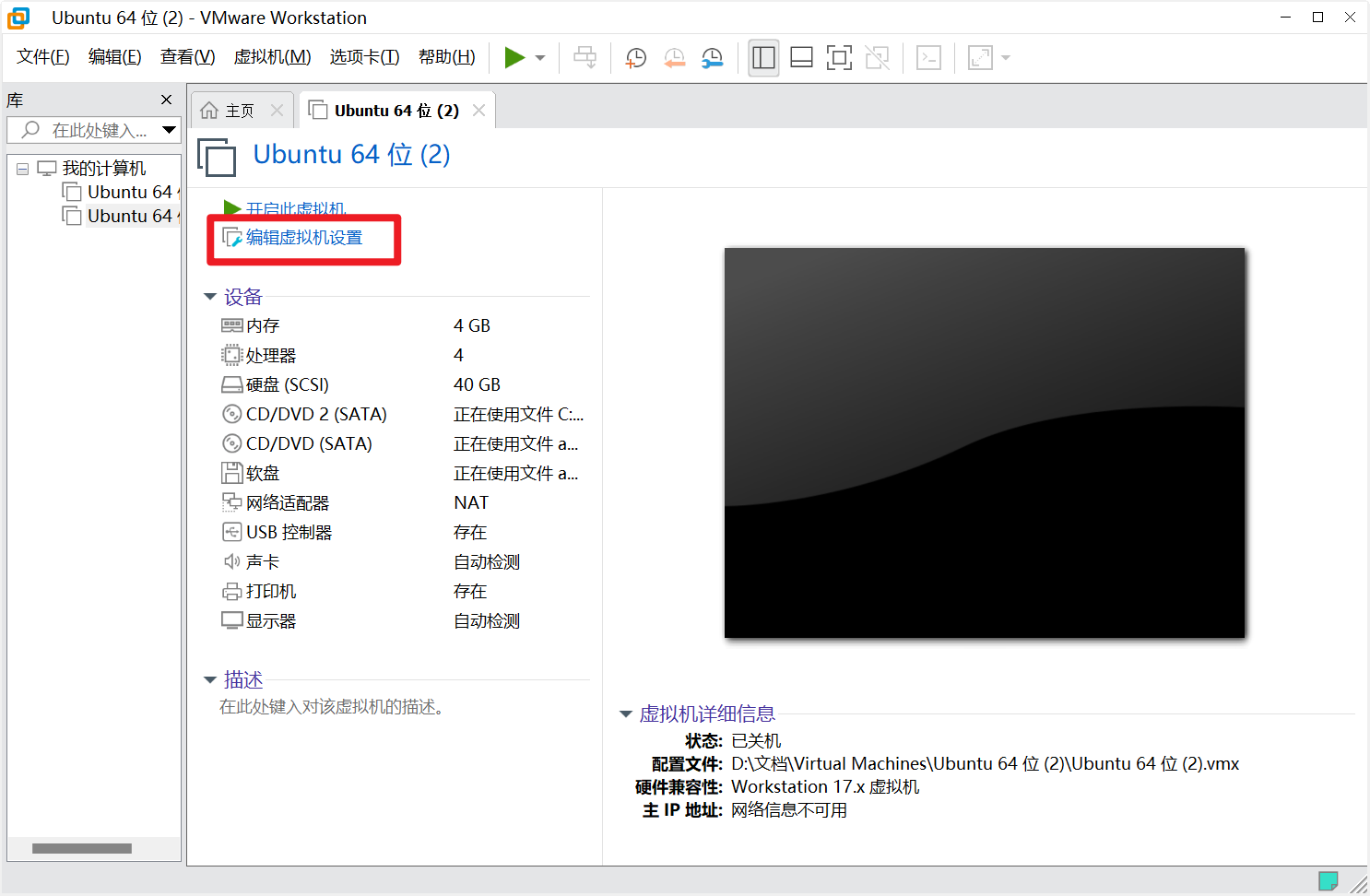
Task: Select 我的计算机 in the library tree
Action: click(x=103, y=169)
